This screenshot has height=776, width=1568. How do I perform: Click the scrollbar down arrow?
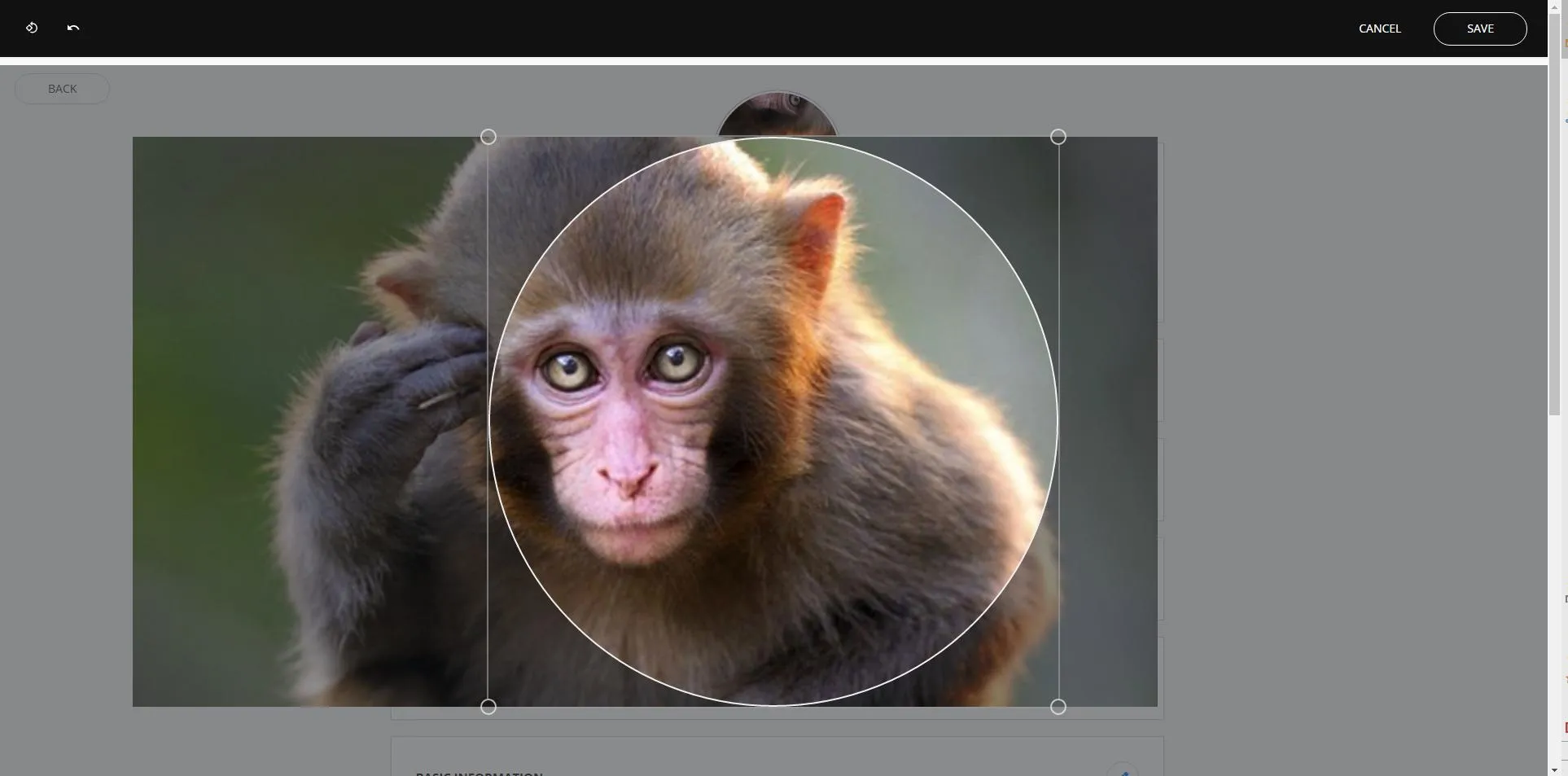pos(1555,769)
